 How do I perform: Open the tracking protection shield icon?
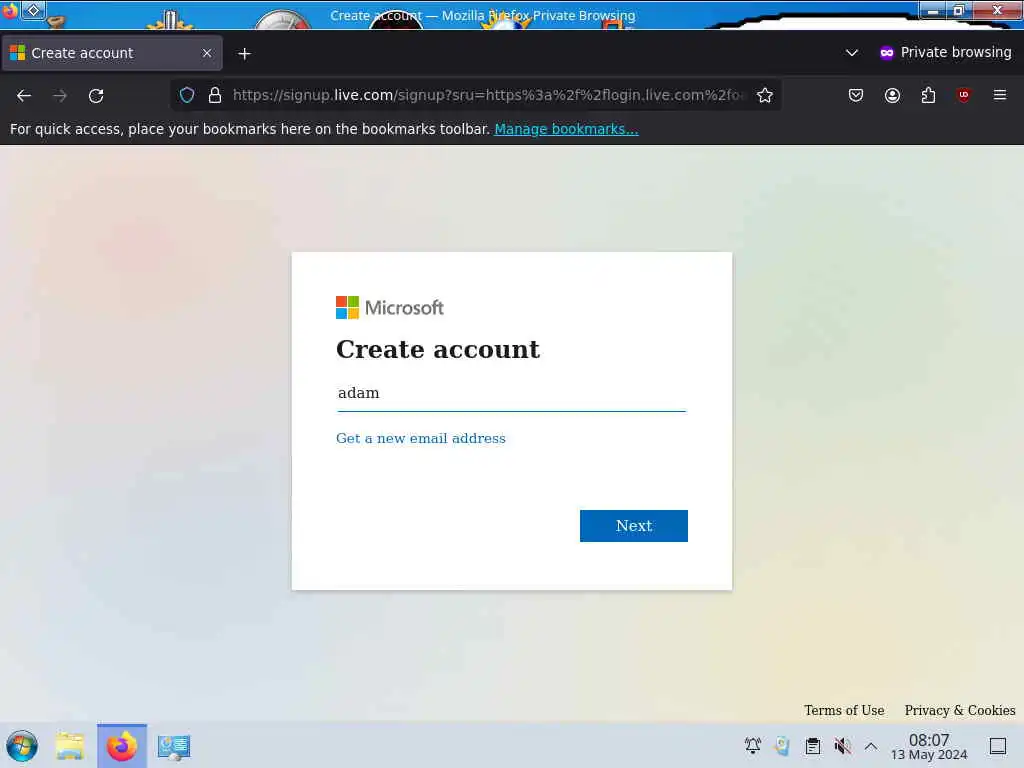[187, 95]
